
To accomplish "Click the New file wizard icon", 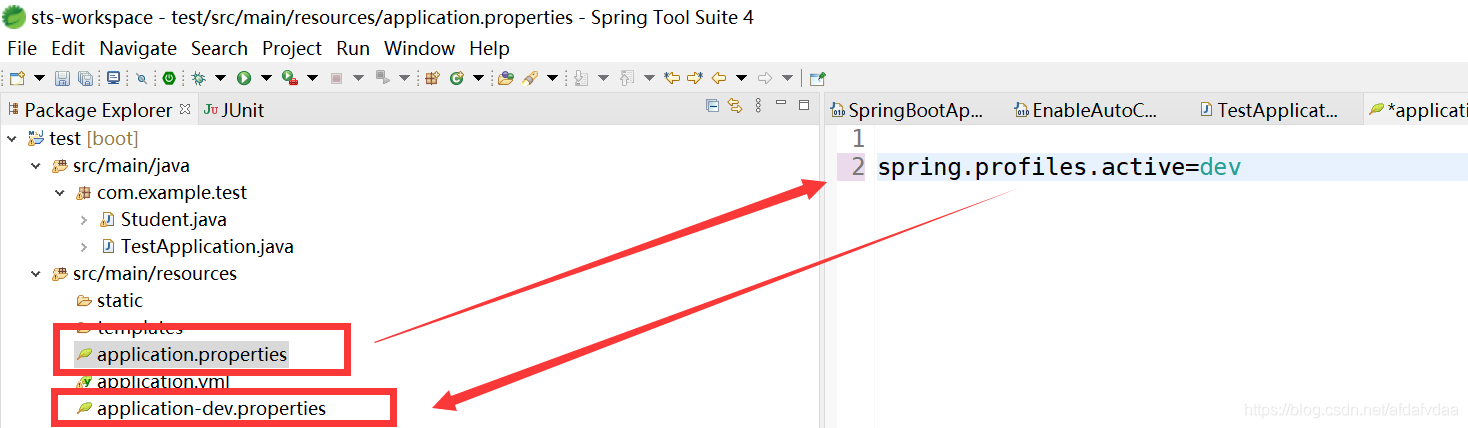I will click(18, 78).
